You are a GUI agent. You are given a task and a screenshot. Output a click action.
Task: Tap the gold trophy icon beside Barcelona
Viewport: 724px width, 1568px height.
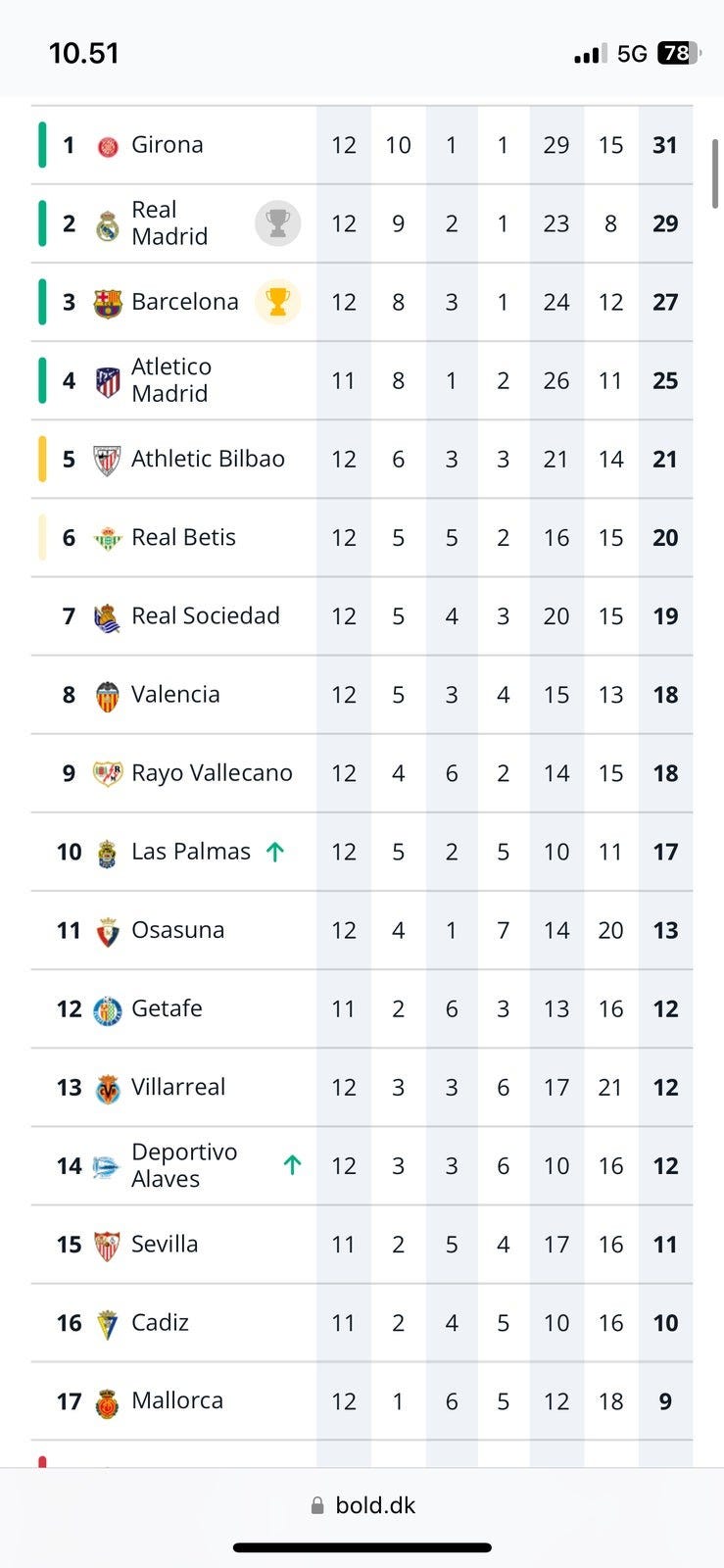(x=277, y=302)
